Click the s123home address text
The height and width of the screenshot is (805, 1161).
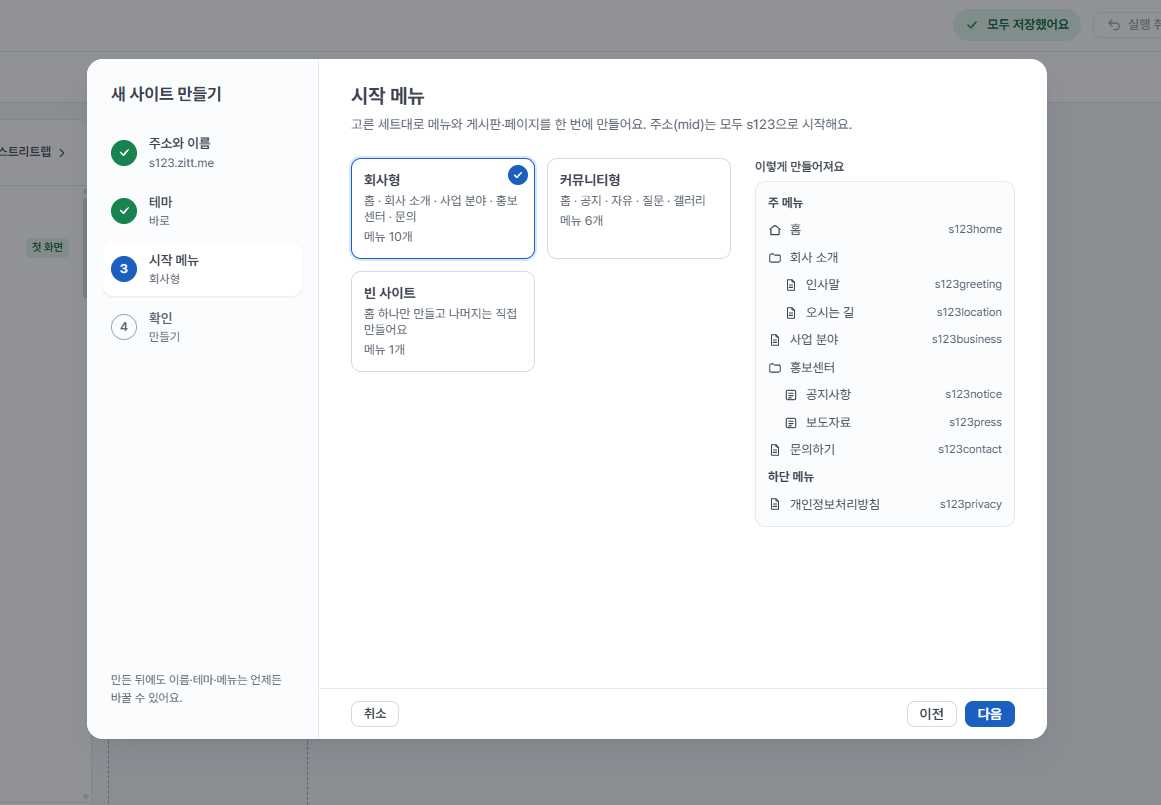coord(974,230)
